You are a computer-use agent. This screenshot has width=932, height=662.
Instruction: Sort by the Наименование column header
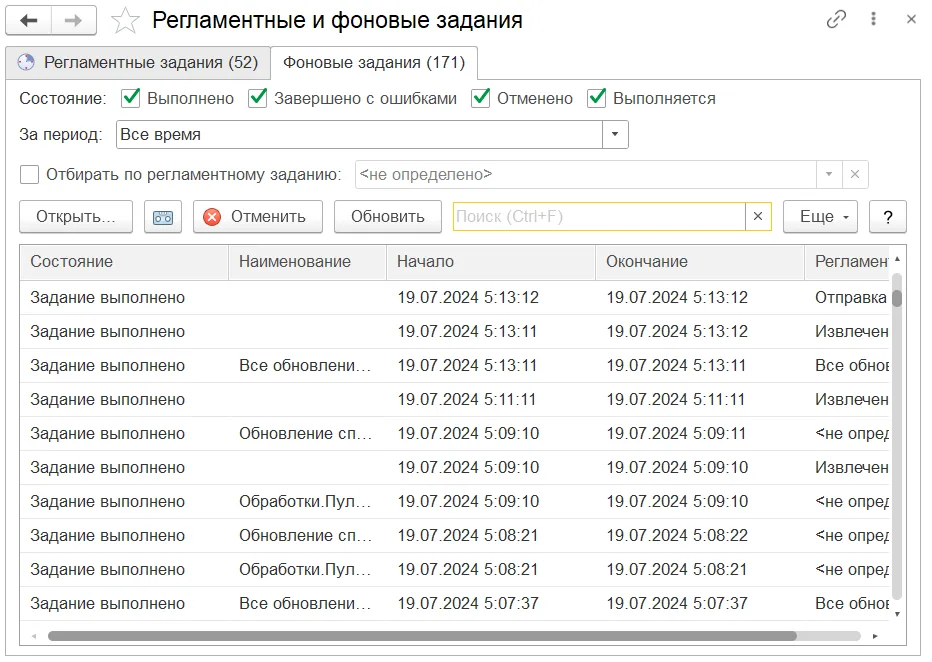click(x=307, y=262)
